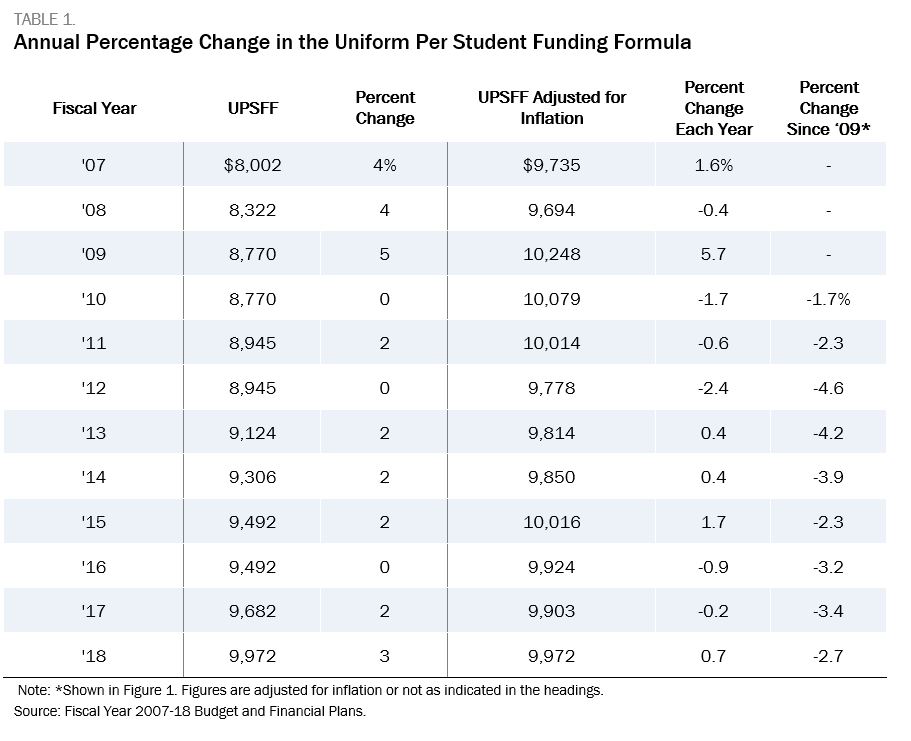Click the $9,735 inflation-adjusted value
The width and height of the screenshot is (911, 741).
click(x=551, y=165)
